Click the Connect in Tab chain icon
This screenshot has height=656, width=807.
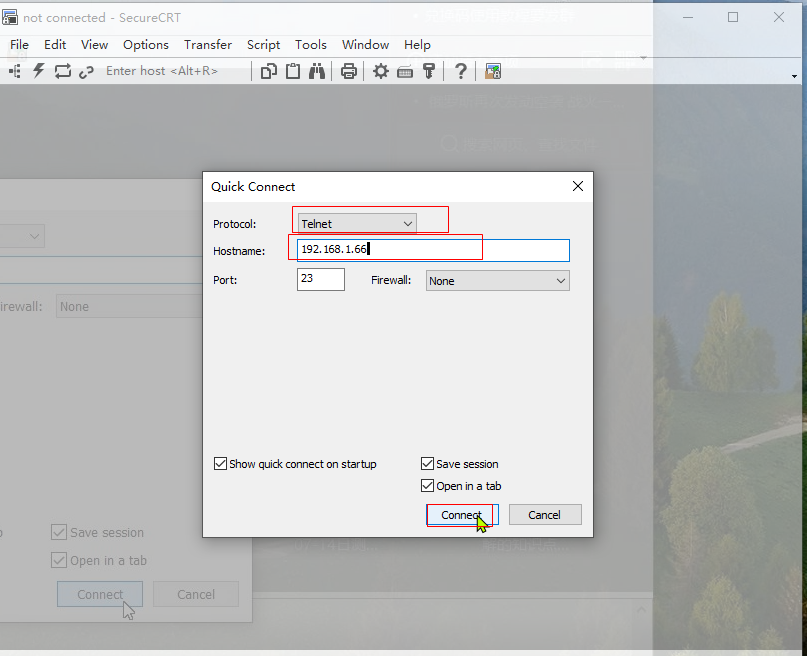(x=86, y=72)
